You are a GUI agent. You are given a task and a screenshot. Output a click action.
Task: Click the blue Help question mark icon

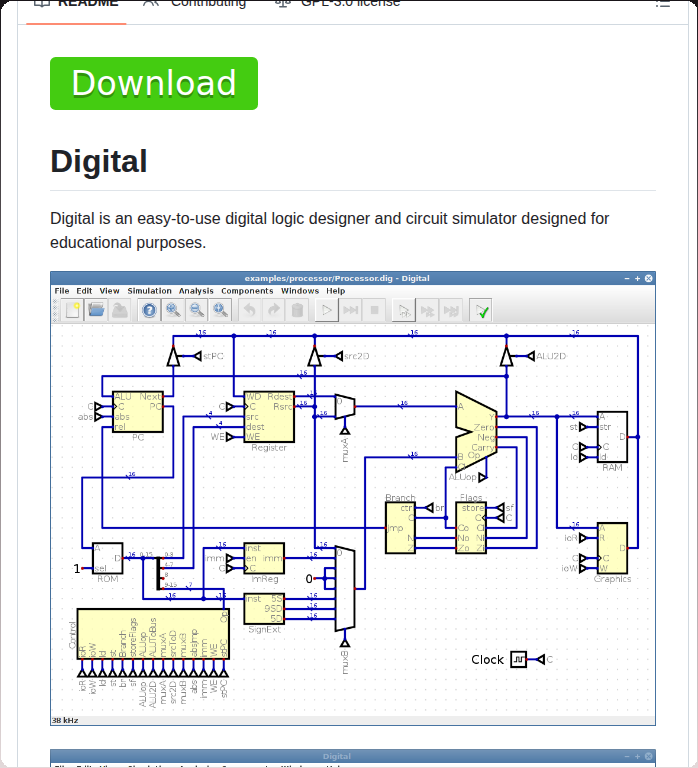click(x=149, y=310)
